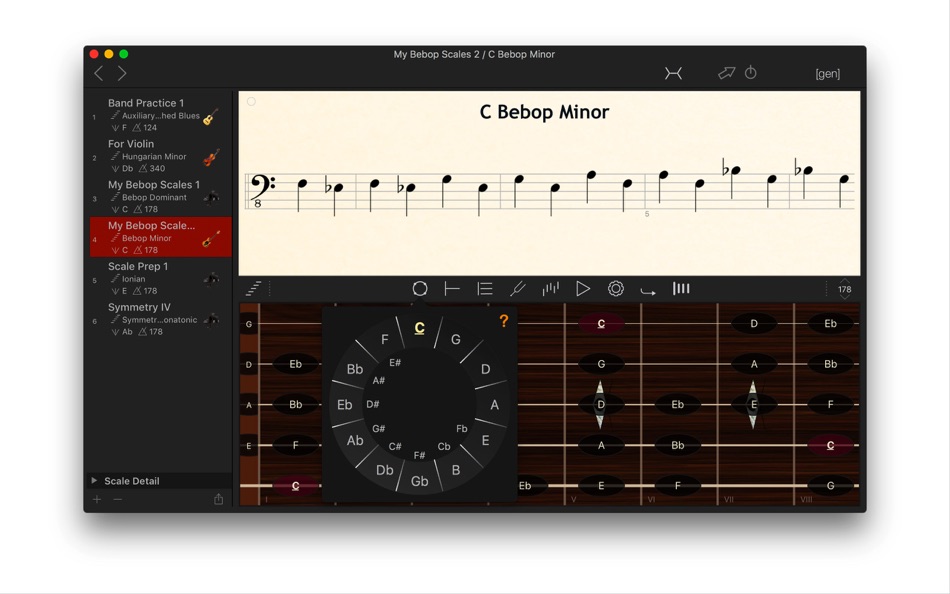Click the violin icon on For Violin
The width and height of the screenshot is (950, 594).
(211, 158)
